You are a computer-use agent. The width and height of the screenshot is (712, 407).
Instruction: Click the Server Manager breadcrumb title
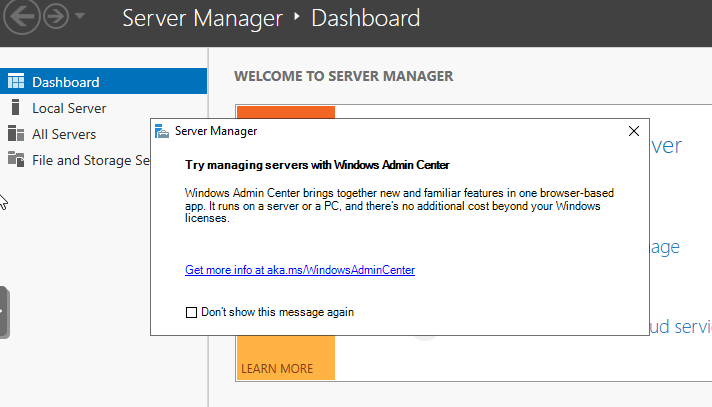coord(203,18)
